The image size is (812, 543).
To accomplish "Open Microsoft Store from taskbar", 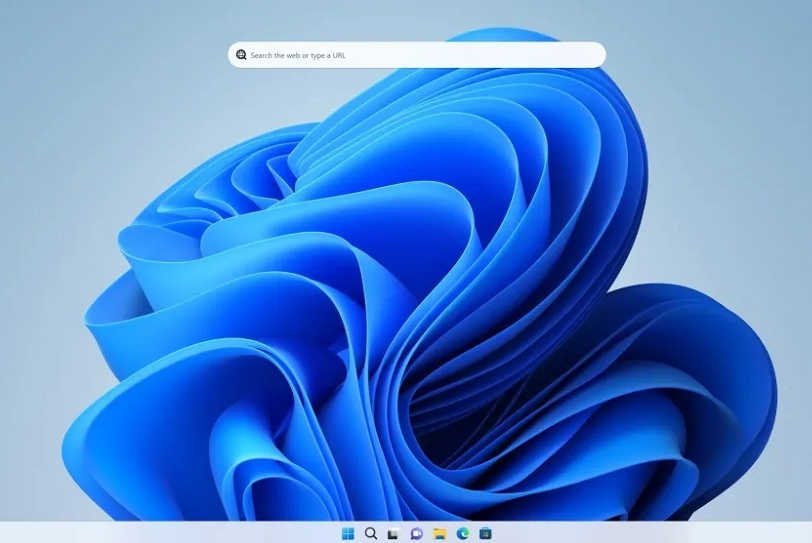I will 485,533.
